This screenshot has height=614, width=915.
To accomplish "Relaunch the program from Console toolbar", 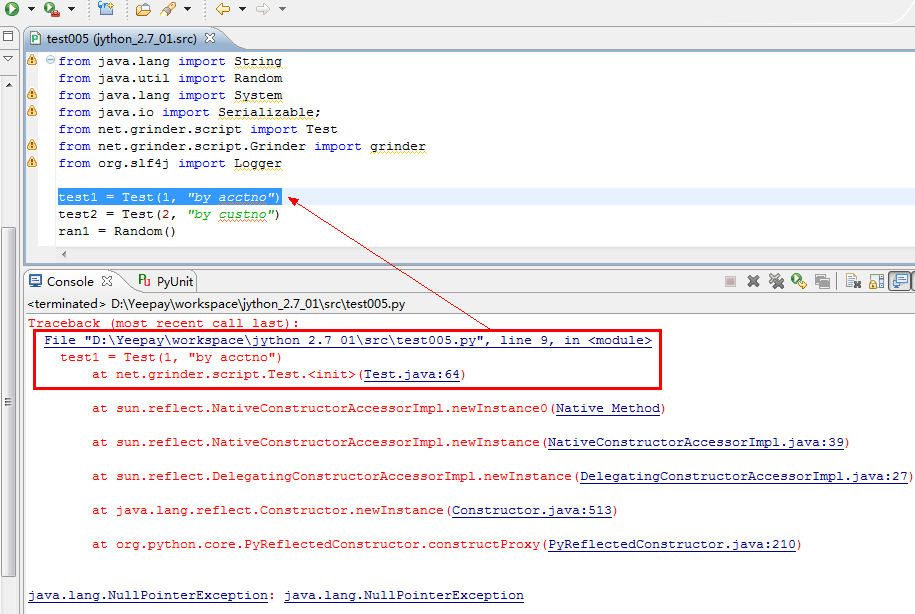I will [799, 282].
